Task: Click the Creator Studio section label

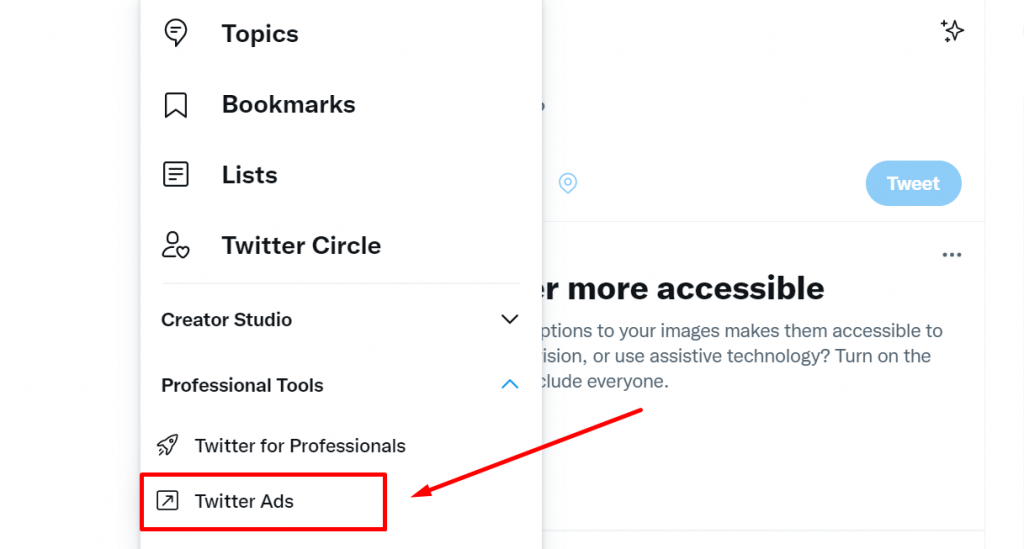Action: tap(226, 319)
